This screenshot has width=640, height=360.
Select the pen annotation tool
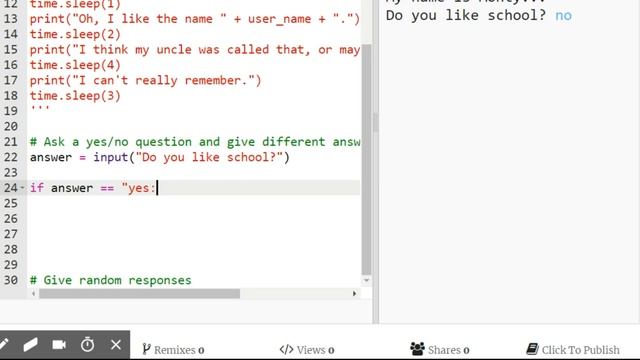4,345
